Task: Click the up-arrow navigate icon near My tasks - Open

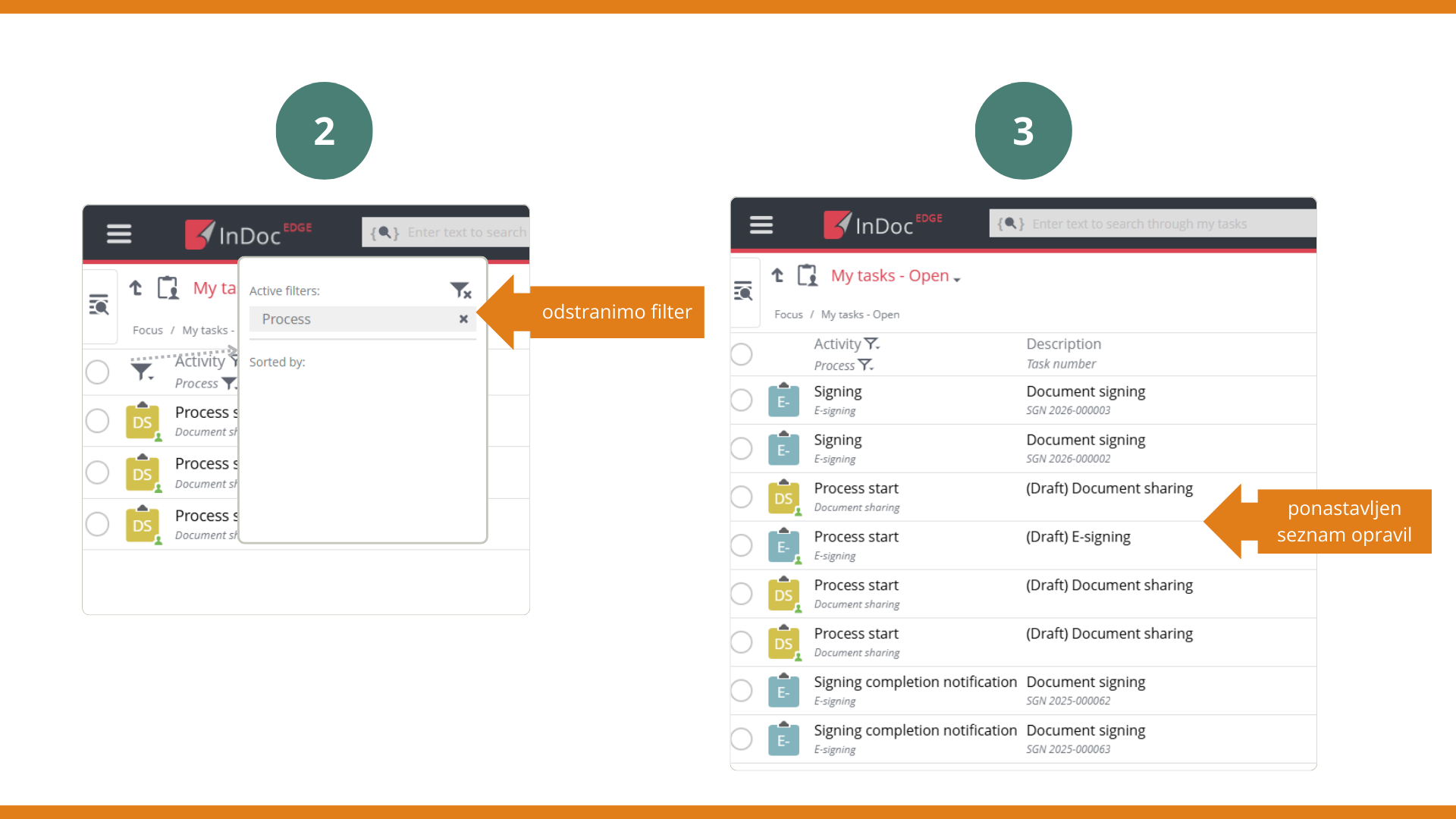Action: pyautogui.click(x=777, y=275)
